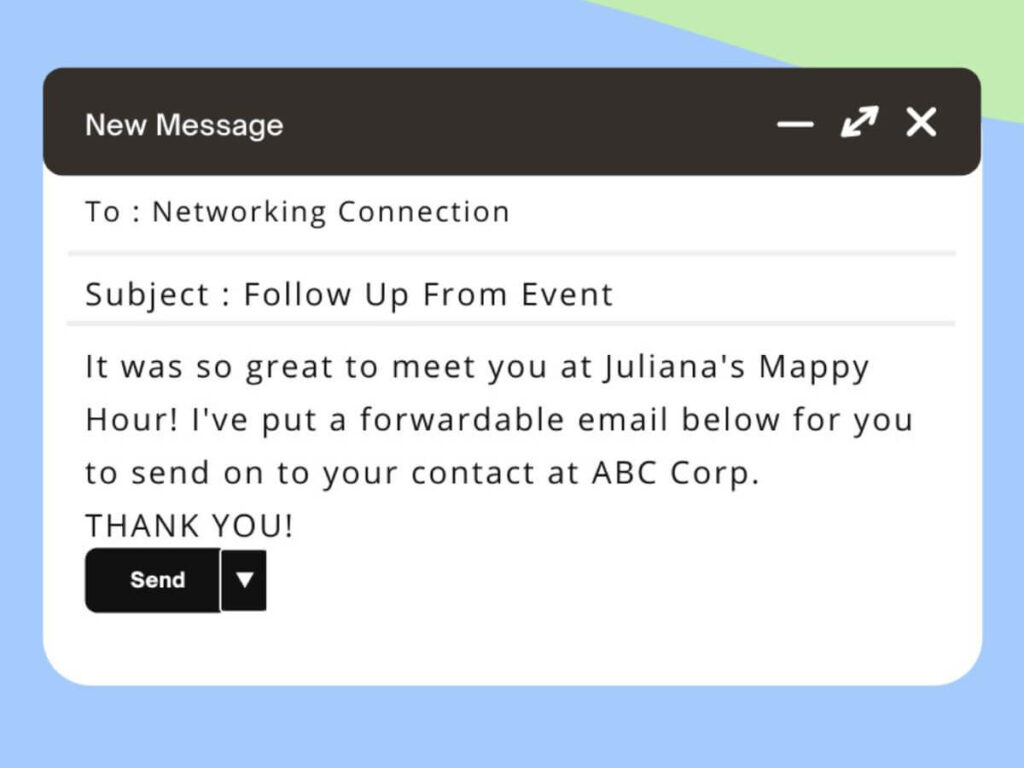The width and height of the screenshot is (1024, 768).
Task: Click the Follow Up From Event subject text
Action: point(428,295)
